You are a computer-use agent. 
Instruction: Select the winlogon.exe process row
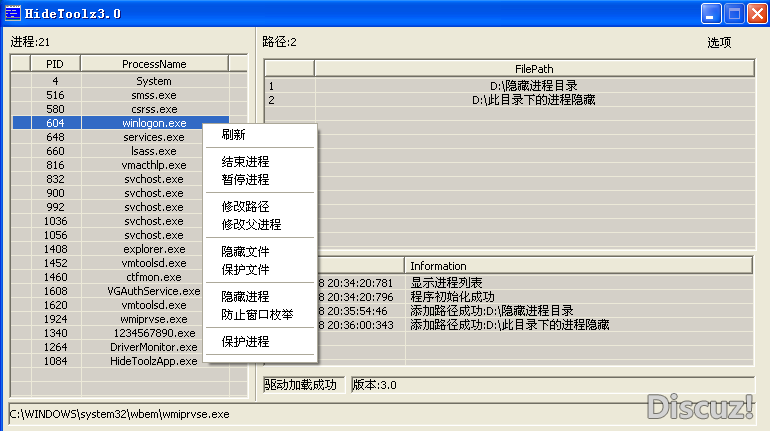(x=120, y=123)
